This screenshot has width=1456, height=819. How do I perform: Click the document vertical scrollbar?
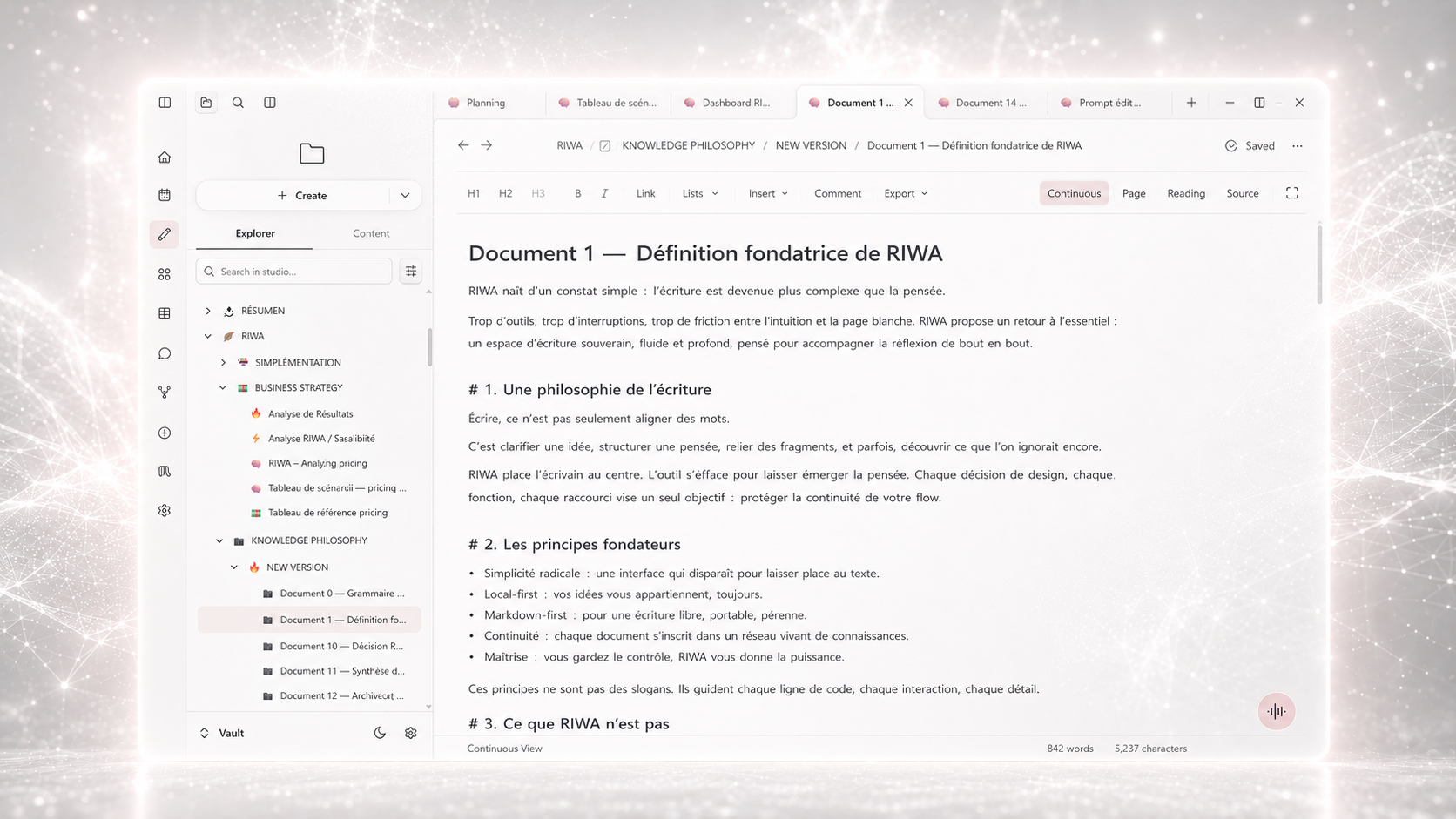[1319, 264]
